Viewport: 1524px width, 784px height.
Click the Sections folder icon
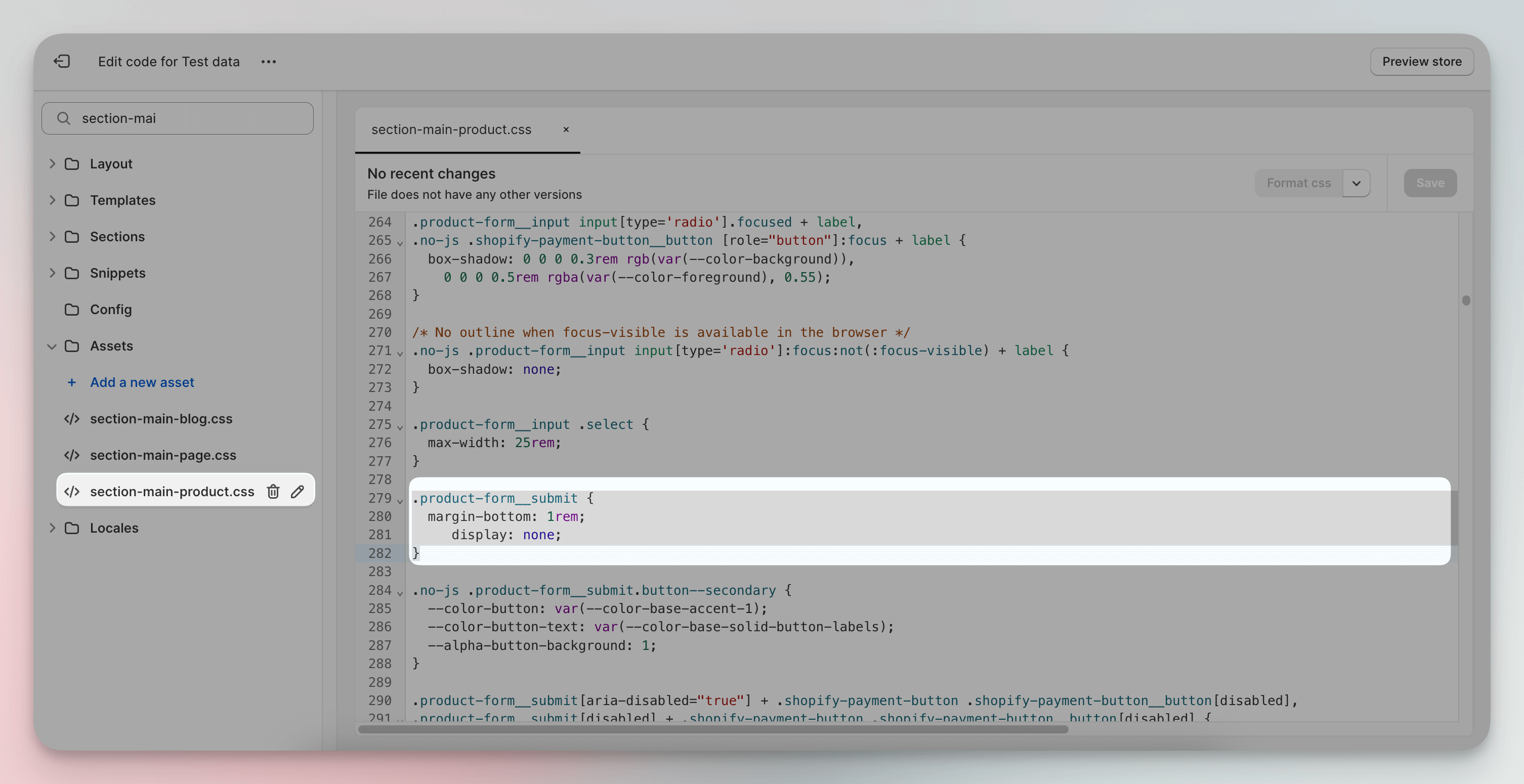tap(72, 237)
